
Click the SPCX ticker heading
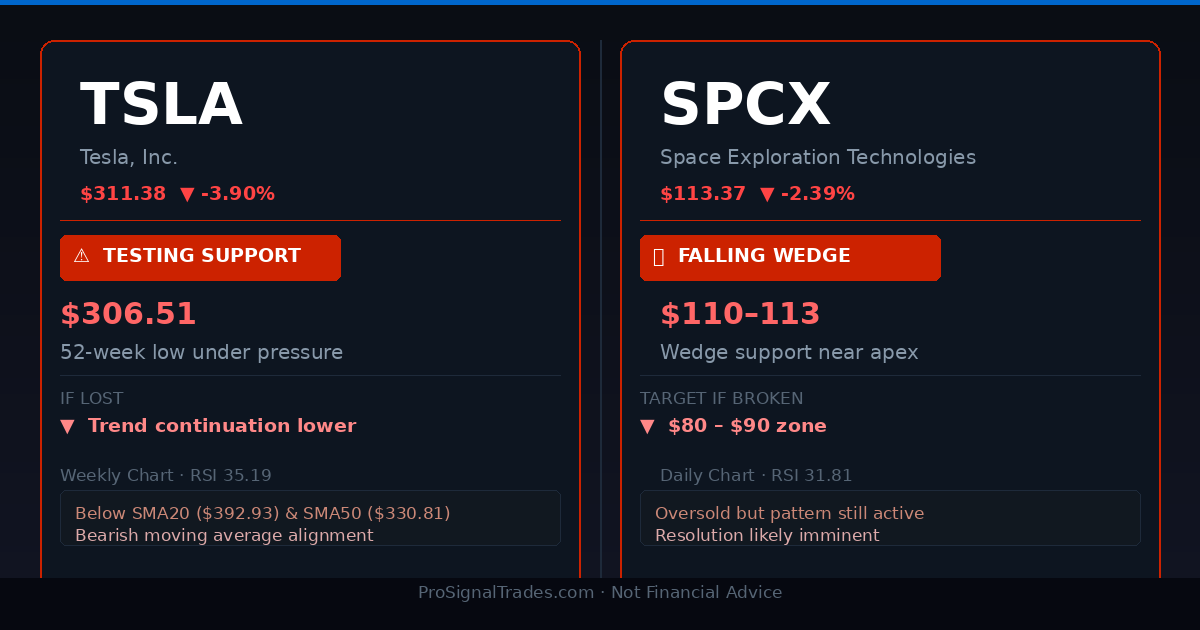(x=745, y=105)
